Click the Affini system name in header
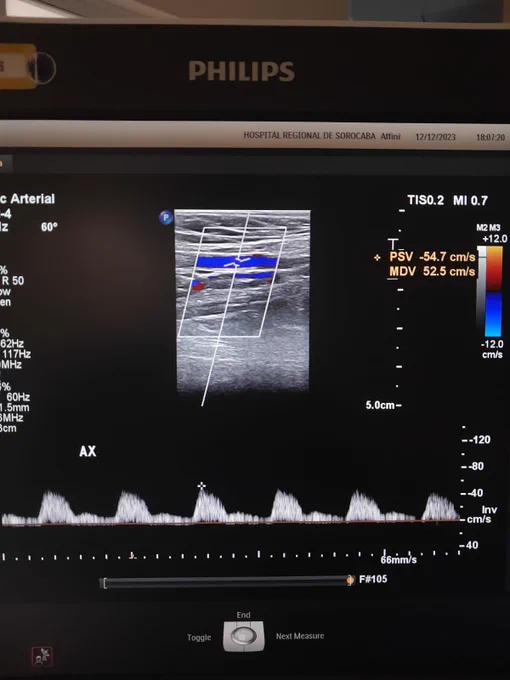The height and width of the screenshot is (680, 510). (390, 136)
